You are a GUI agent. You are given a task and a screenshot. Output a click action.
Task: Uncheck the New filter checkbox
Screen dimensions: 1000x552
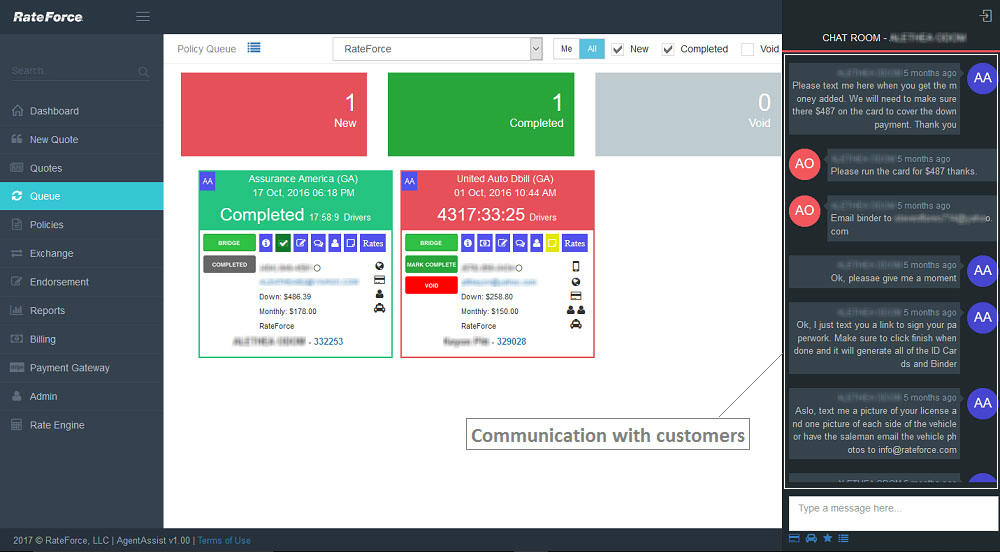617,49
